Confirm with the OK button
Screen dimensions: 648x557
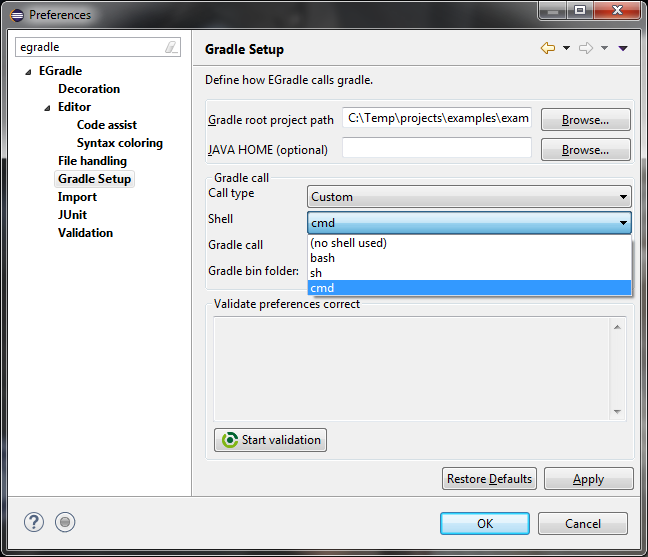[x=485, y=524]
